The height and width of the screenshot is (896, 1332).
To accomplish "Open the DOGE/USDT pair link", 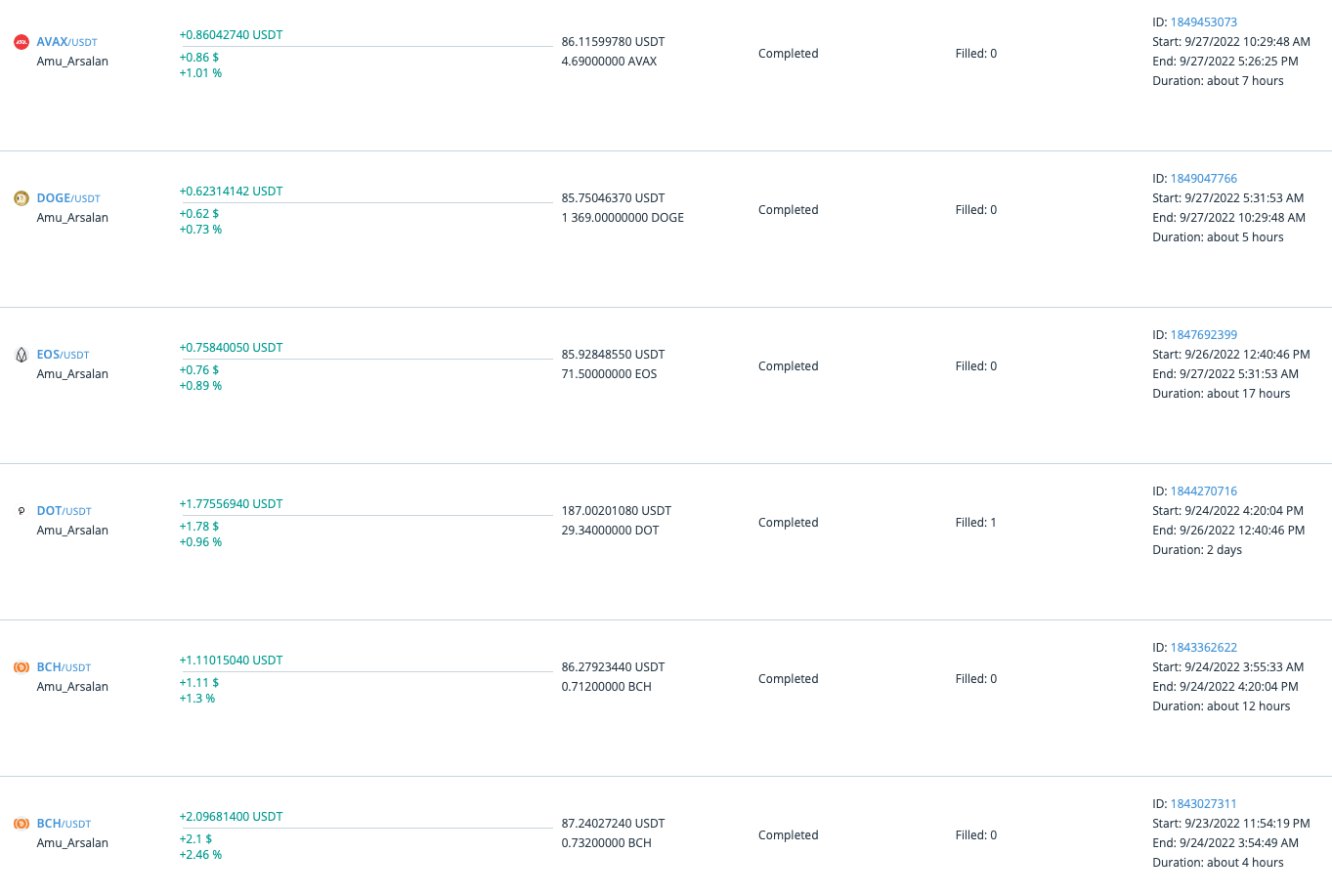I will (x=68, y=198).
